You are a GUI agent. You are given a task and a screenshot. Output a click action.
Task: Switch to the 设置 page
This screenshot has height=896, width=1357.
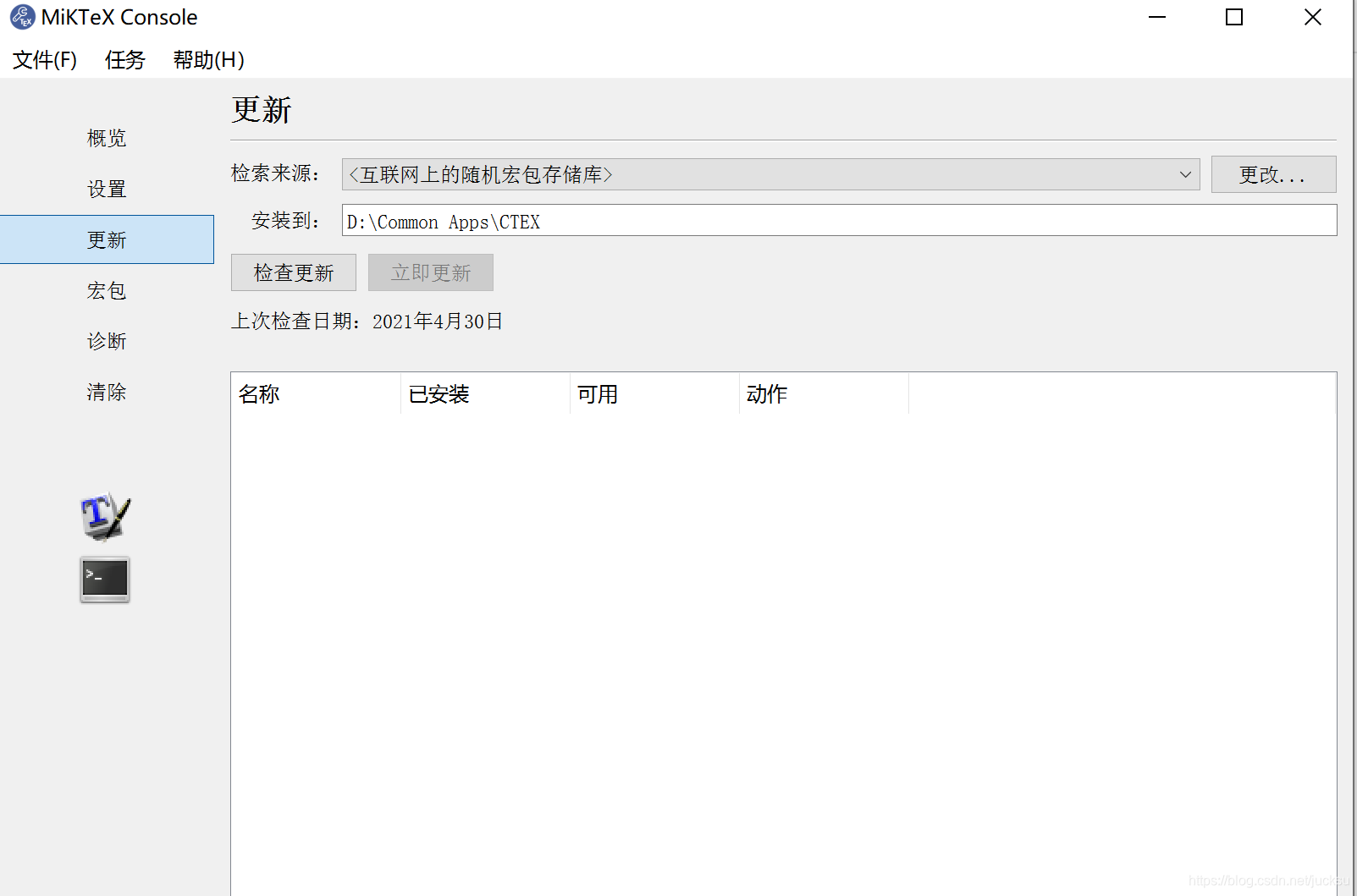click(107, 189)
